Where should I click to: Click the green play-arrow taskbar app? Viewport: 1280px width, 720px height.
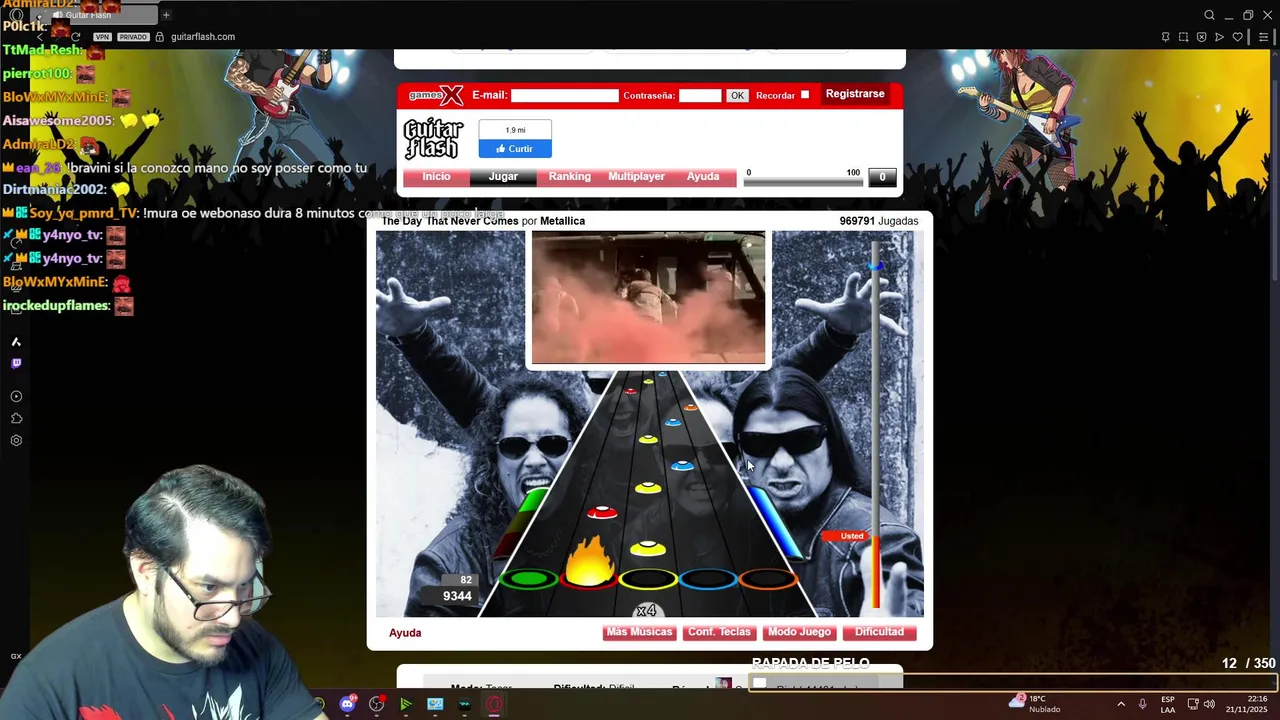point(406,704)
